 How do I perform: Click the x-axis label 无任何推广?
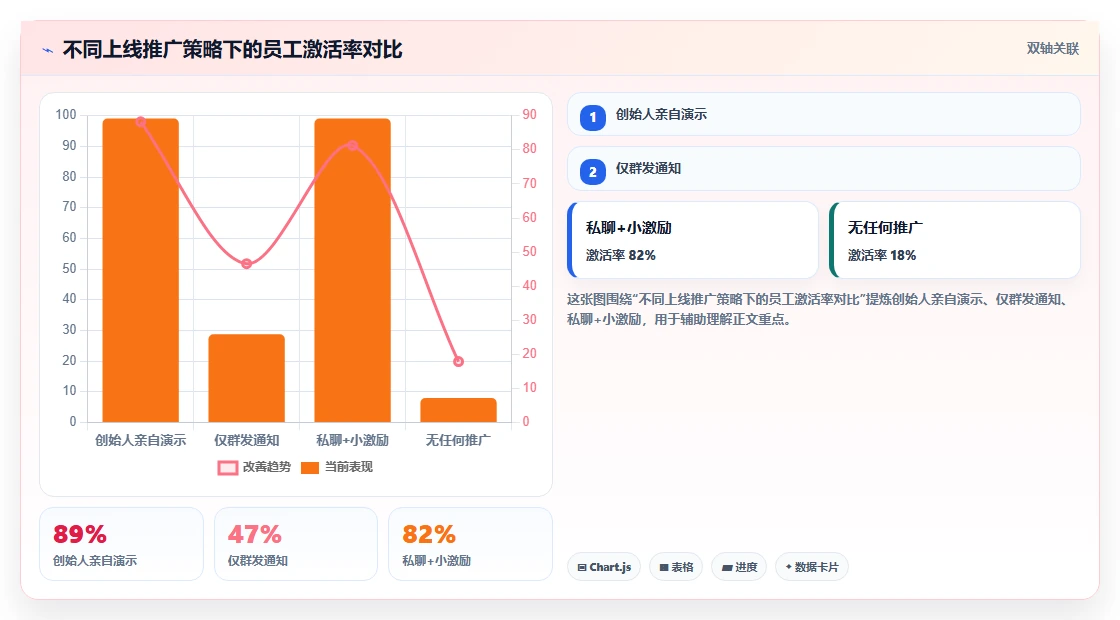coord(458,441)
